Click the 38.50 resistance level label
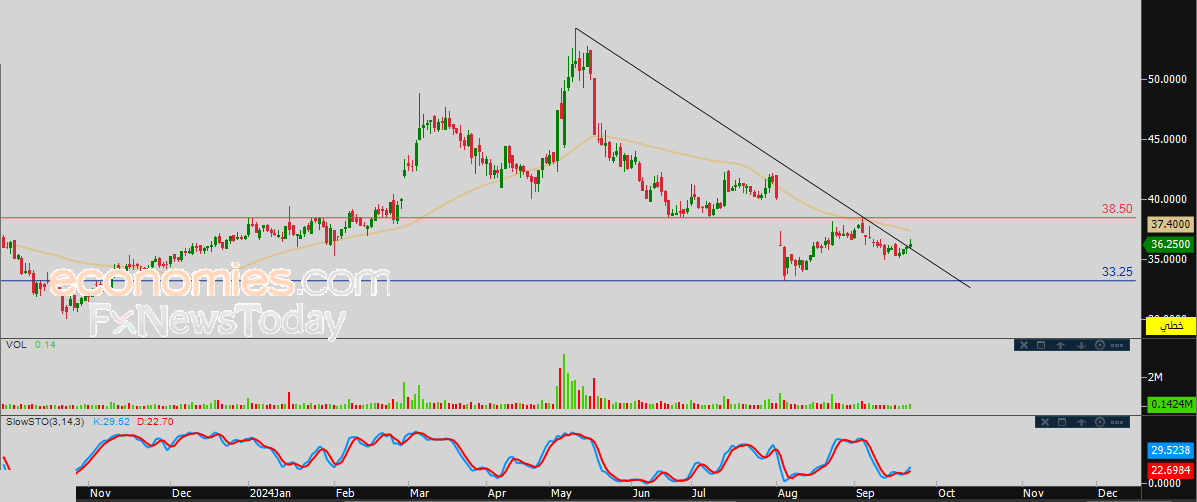This screenshot has width=1197, height=502. tap(1117, 208)
